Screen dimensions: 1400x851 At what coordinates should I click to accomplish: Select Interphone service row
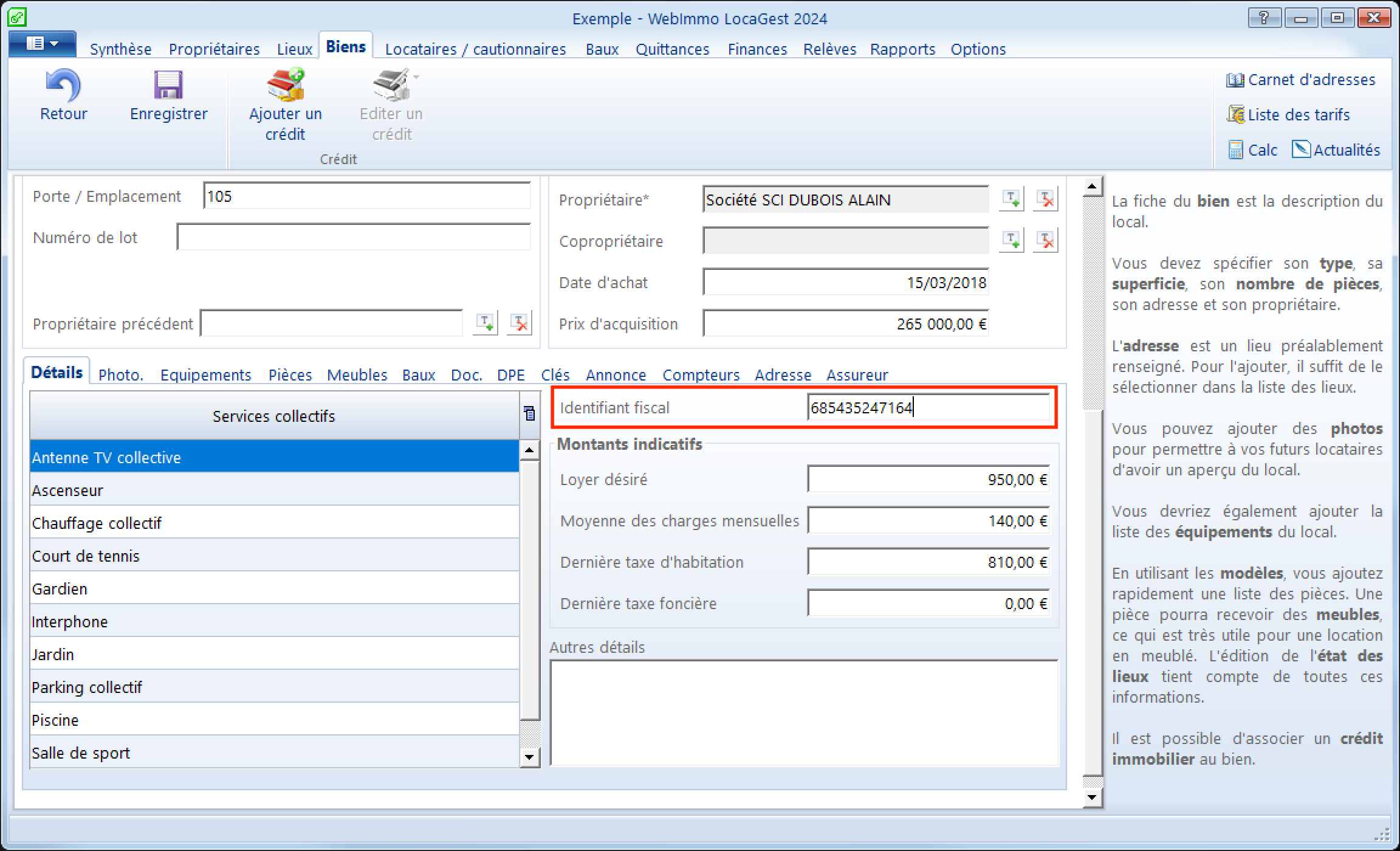(x=275, y=621)
